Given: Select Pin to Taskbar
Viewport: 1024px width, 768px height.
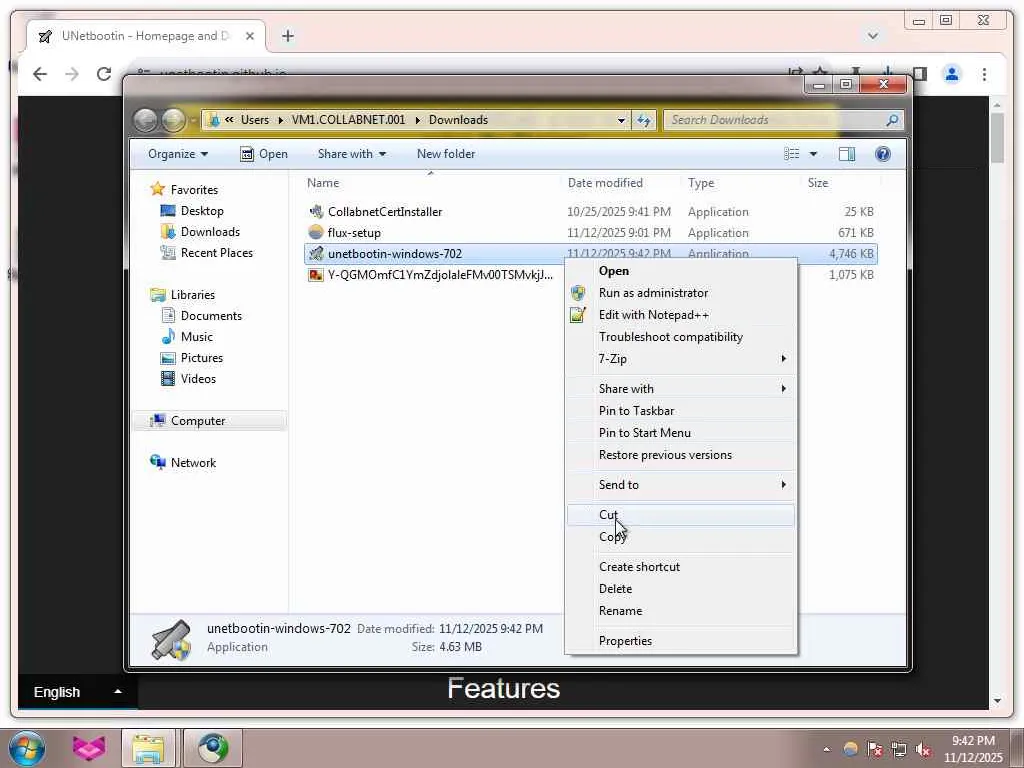Looking at the screenshot, I should 682,411.
